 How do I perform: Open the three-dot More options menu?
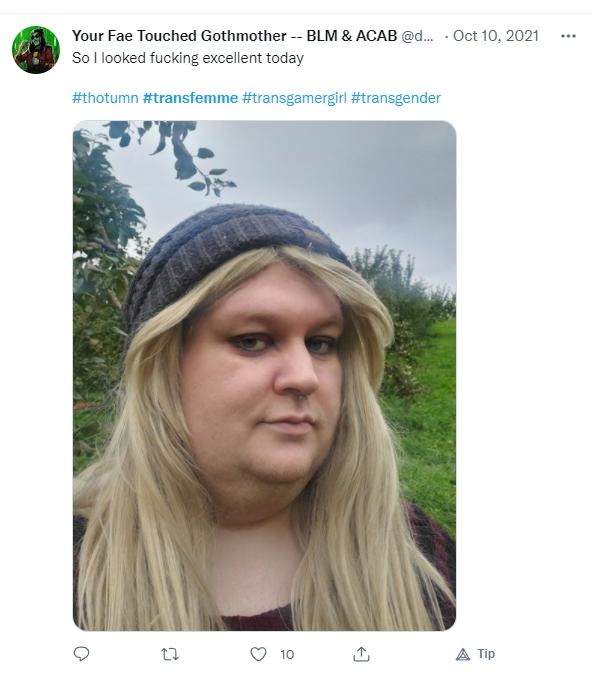568,36
